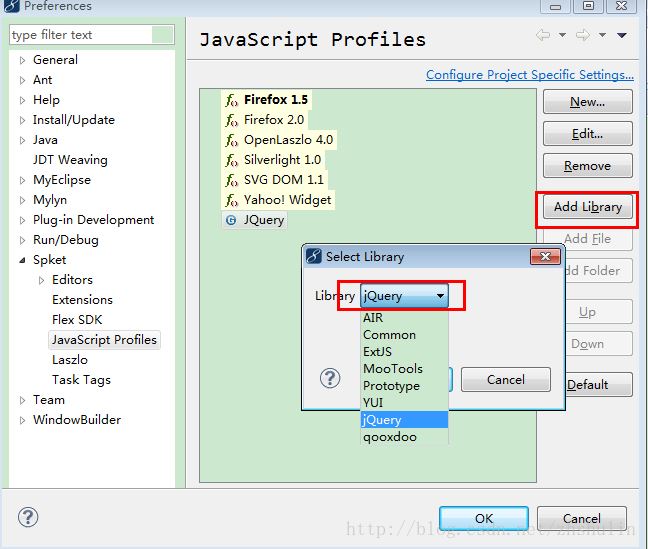Expand the General tree node

click(x=22, y=60)
